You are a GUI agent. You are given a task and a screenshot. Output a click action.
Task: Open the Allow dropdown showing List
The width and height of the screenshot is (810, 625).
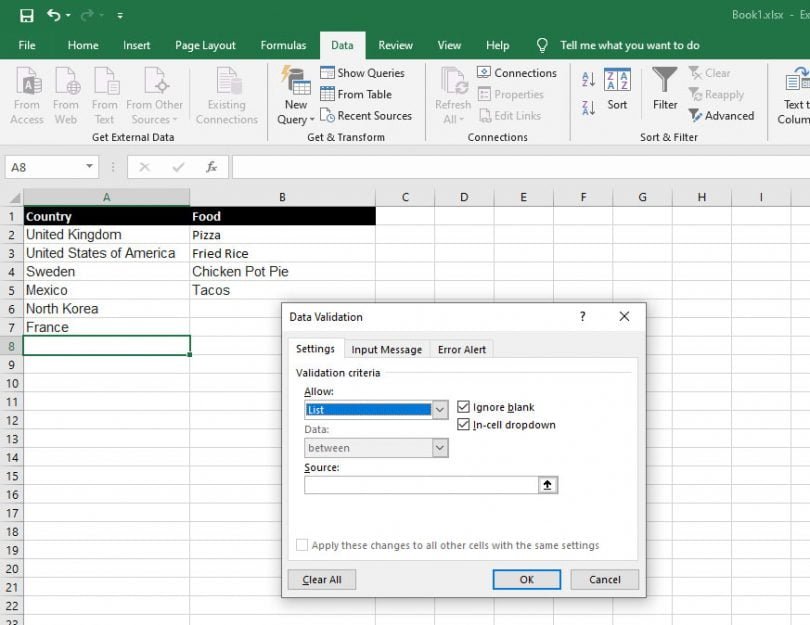(x=439, y=410)
